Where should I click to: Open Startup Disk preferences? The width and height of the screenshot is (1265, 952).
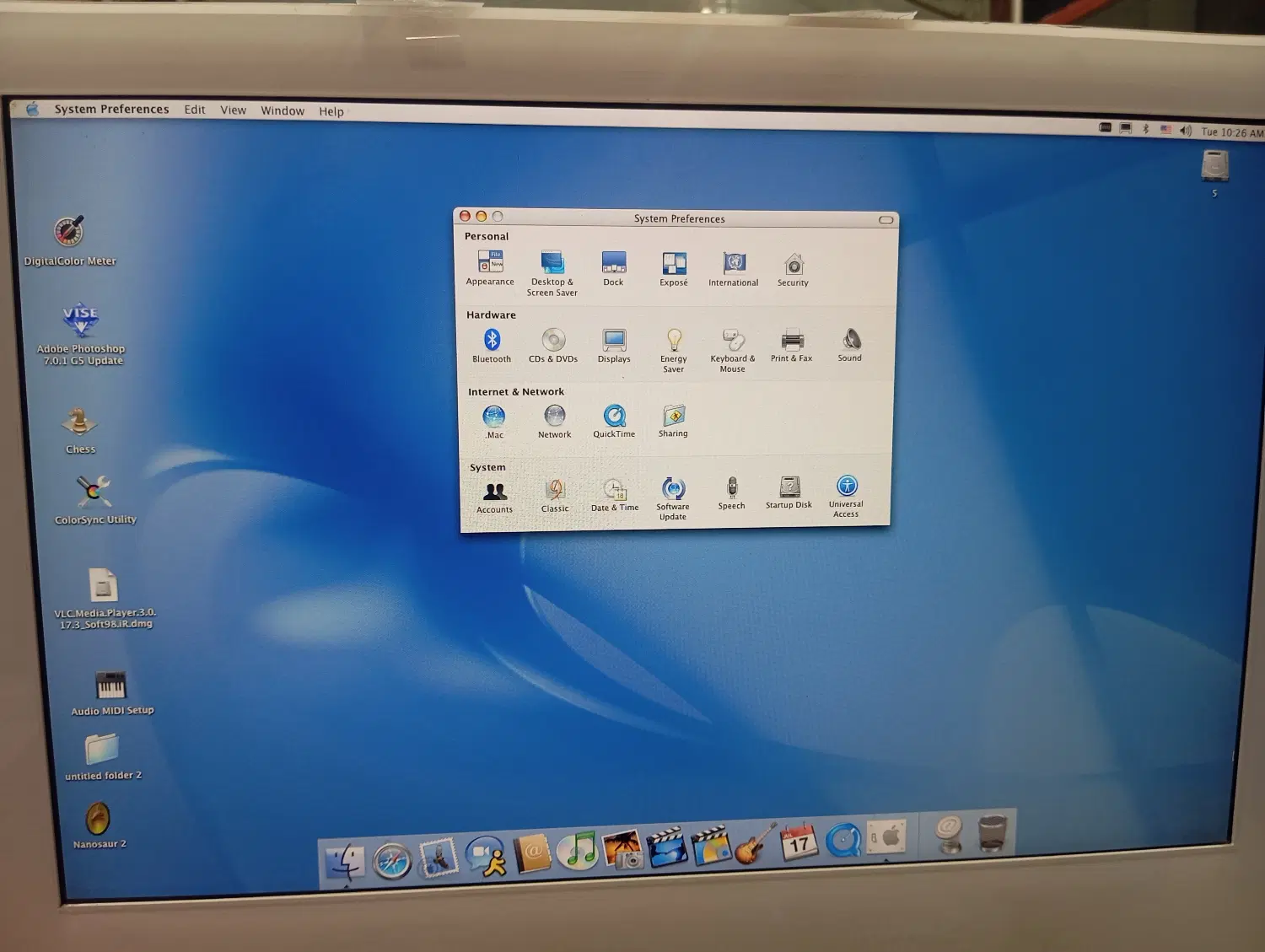[789, 492]
